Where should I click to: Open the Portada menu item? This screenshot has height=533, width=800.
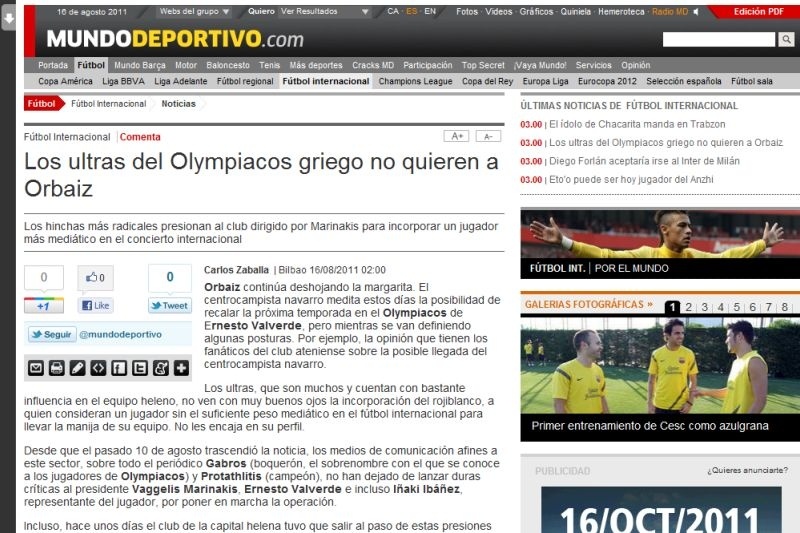point(53,65)
